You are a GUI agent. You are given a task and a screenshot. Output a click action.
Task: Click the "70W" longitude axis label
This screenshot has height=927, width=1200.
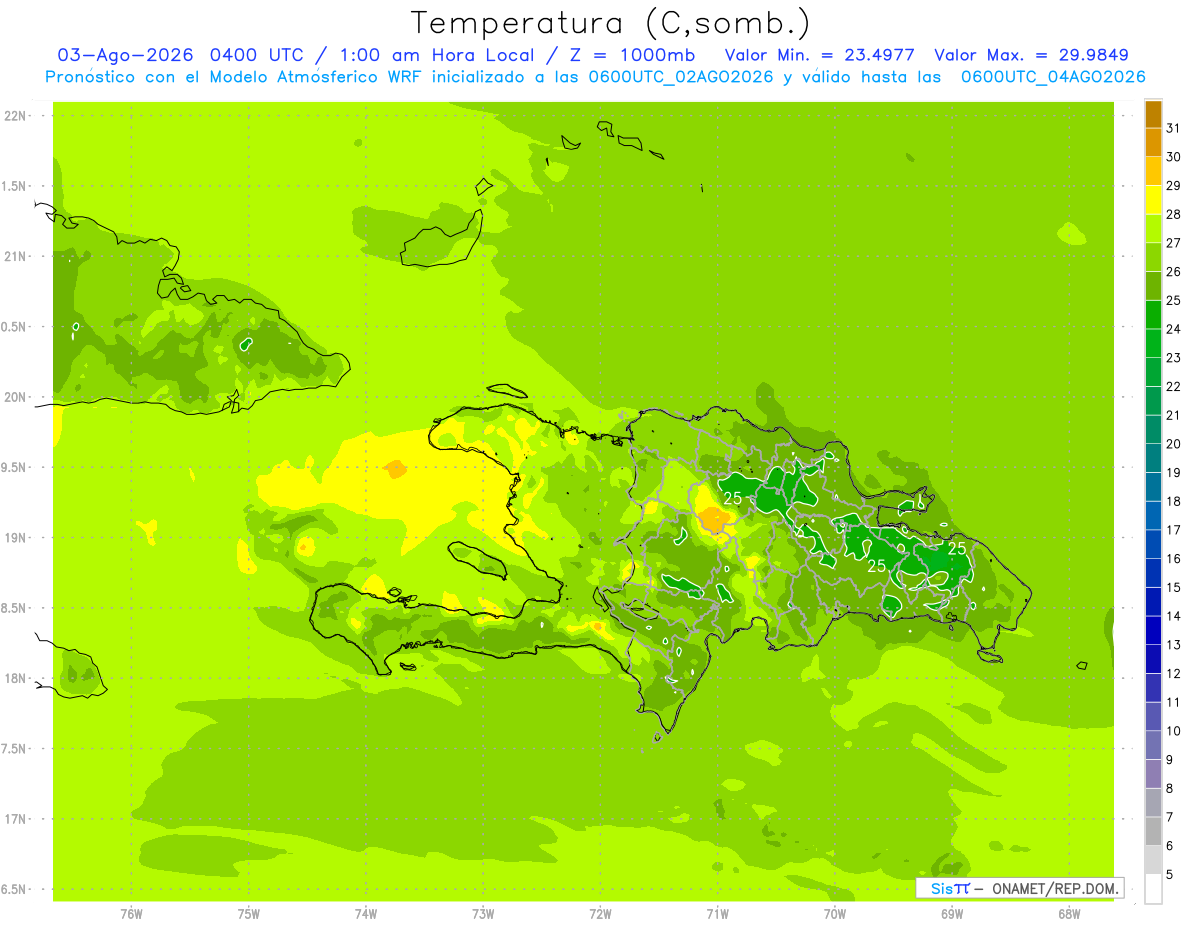click(835, 914)
